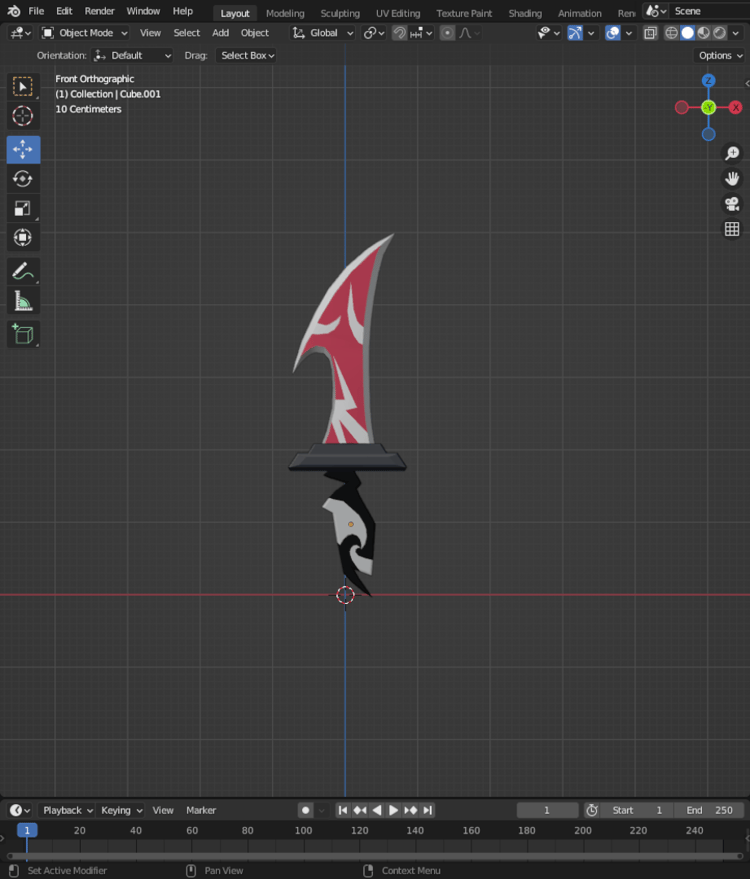750x879 pixels.
Task: Switch to wireframe viewport shading
Action: [x=672, y=33]
